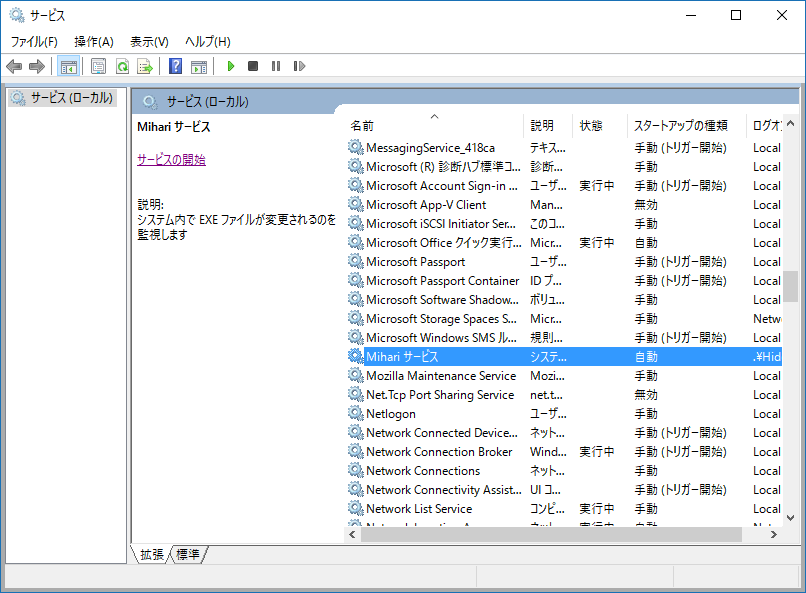
Task: Restart service with the restart icon
Action: coord(299,66)
